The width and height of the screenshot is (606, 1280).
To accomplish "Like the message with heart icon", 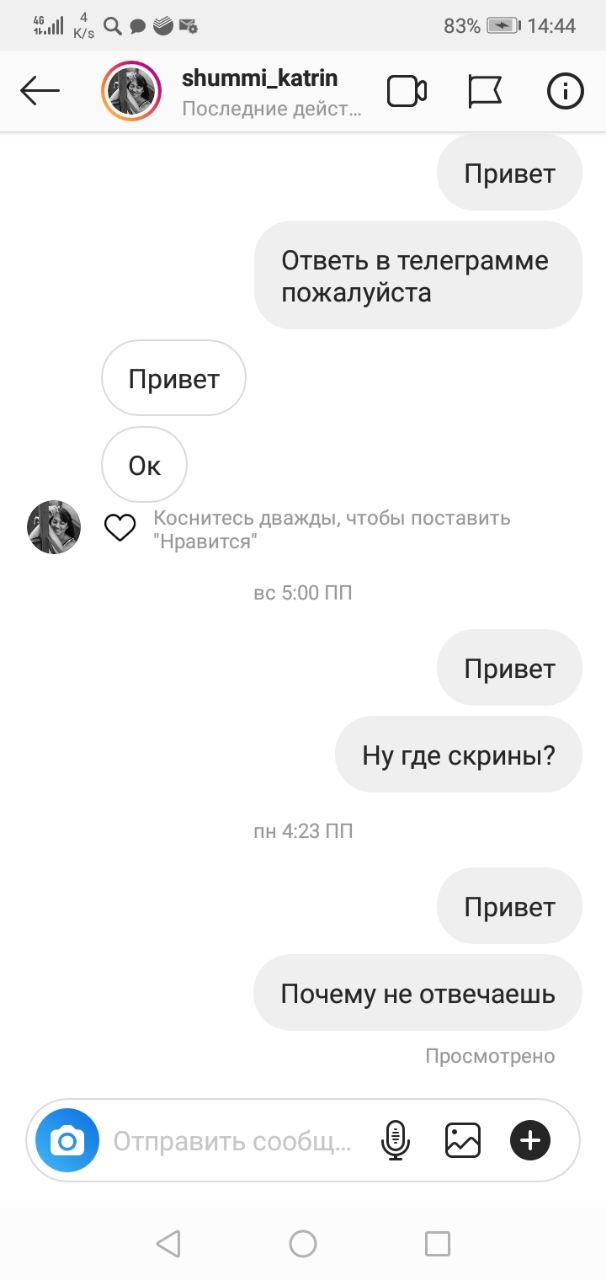I will tap(120, 528).
